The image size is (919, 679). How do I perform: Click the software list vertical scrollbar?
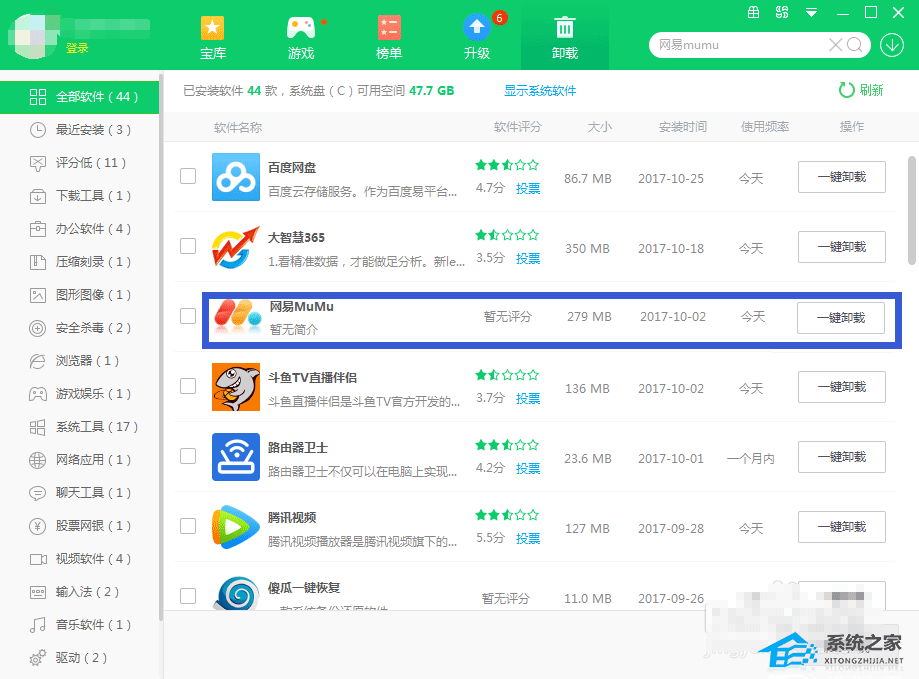pos(911,210)
